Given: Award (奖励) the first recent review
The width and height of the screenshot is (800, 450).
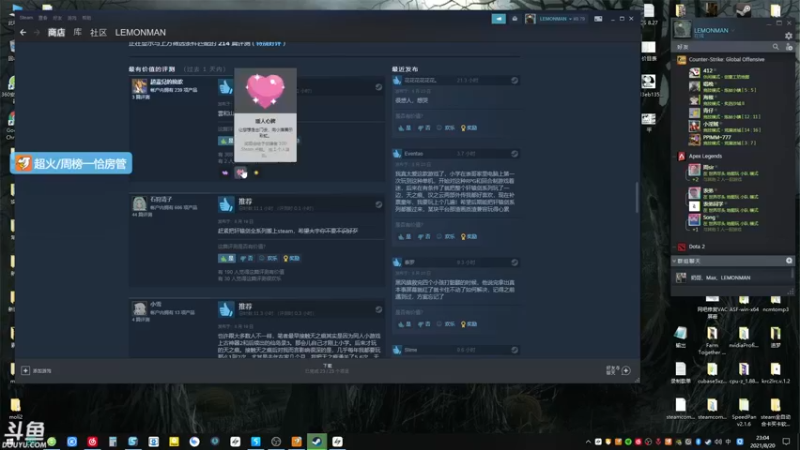Looking at the screenshot, I should pos(469,128).
